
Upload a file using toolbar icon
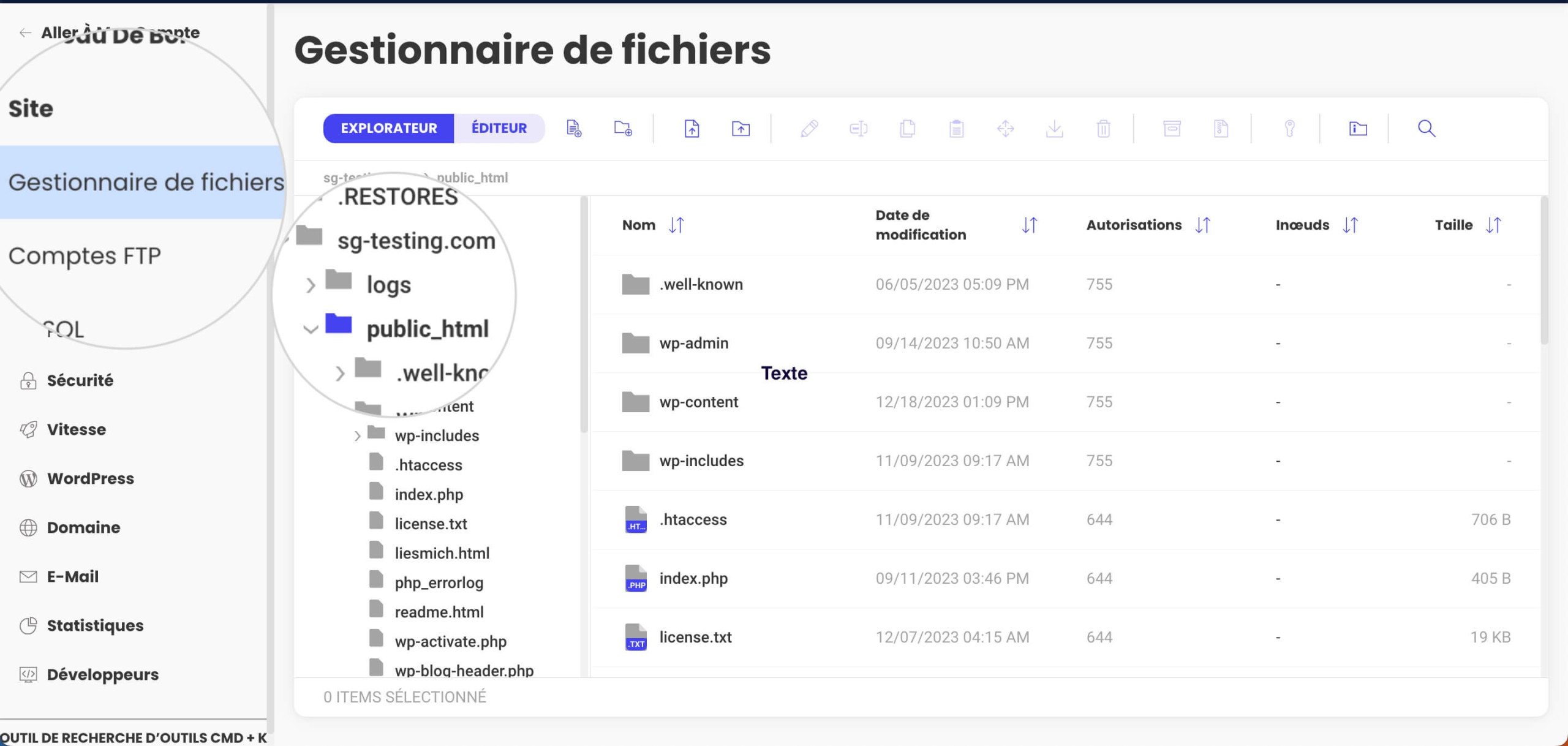click(692, 129)
